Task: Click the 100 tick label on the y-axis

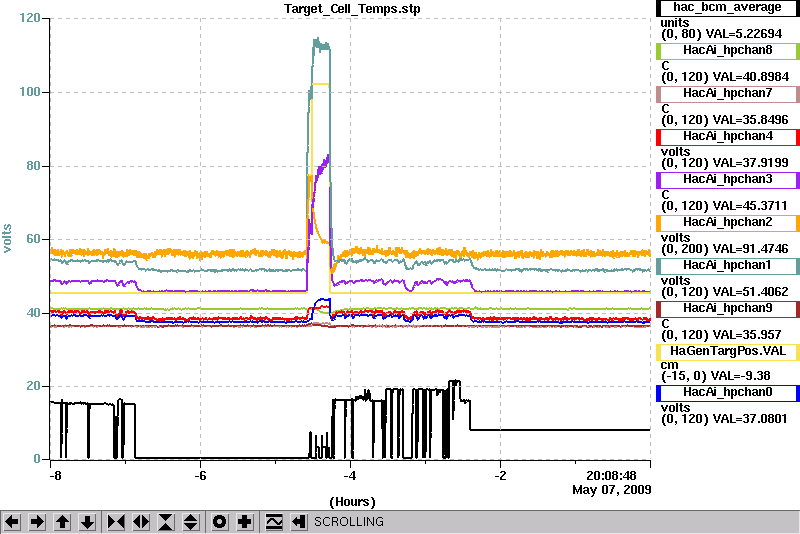Action: (x=30, y=92)
